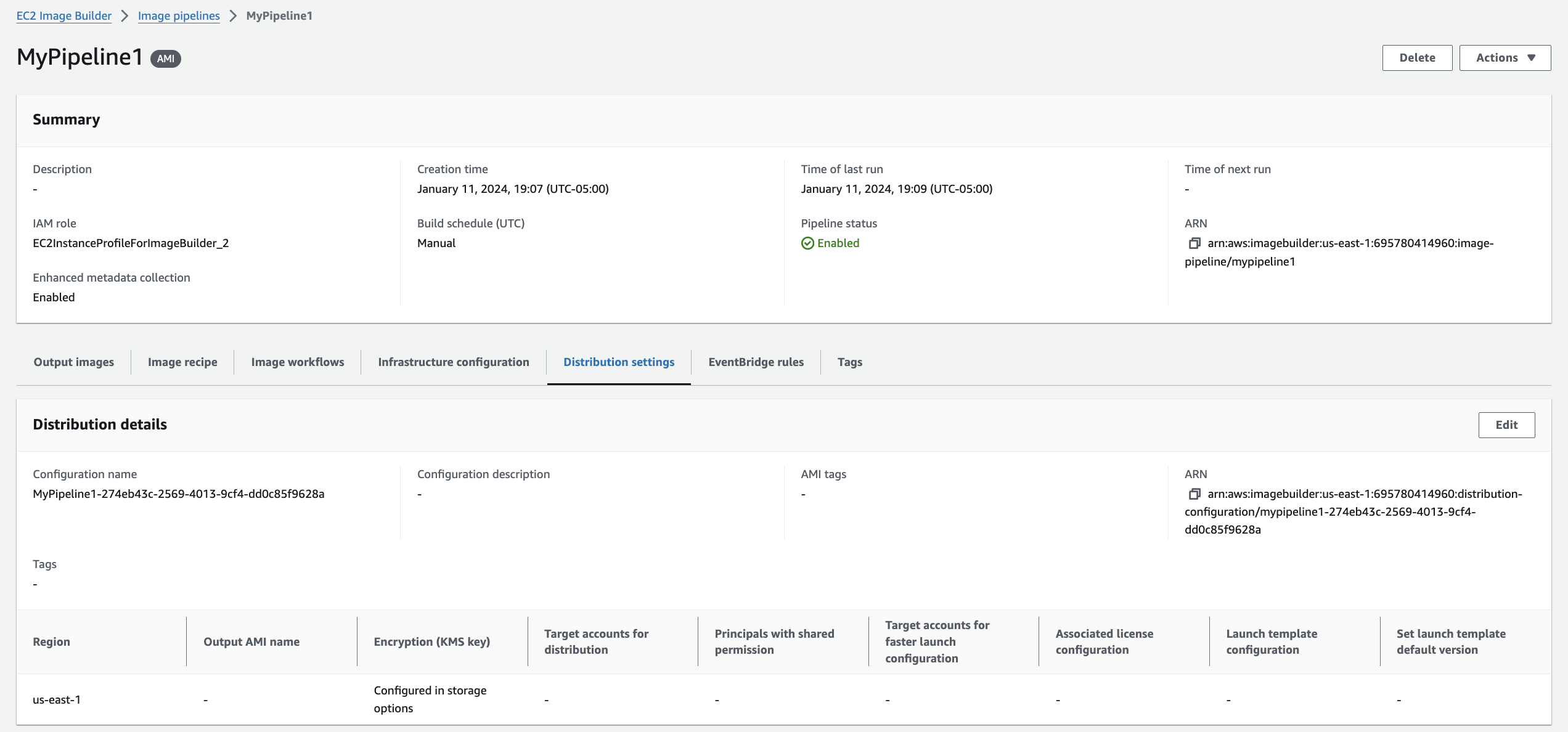This screenshot has height=732, width=1568.
Task: Click breadcrumb chevron after Image pipelines
Action: point(233,16)
